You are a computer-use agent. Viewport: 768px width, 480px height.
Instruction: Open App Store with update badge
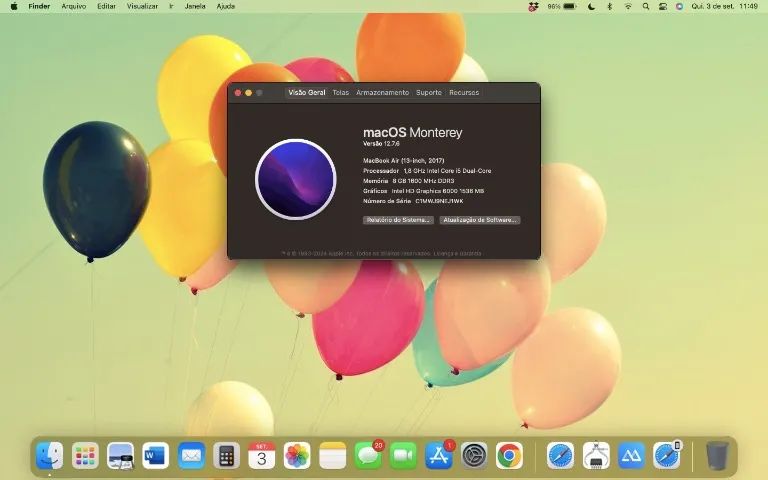coord(439,456)
